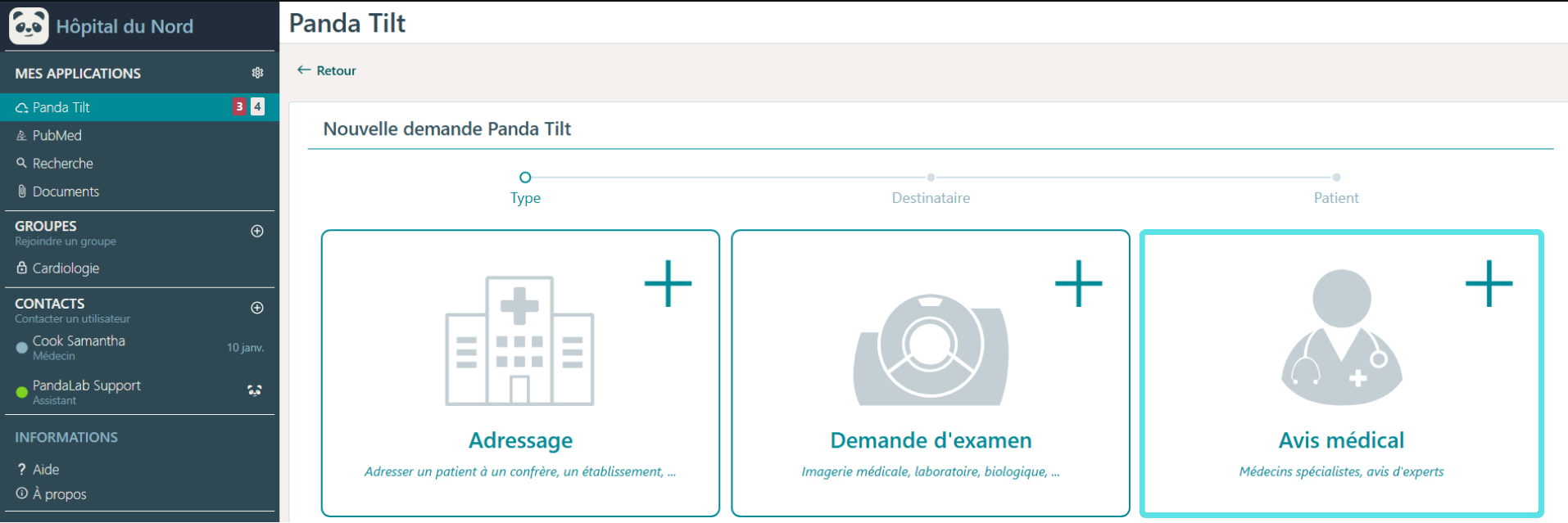This screenshot has height=523, width=1568.
Task: Click 'Adresser un patient à un confrère' description
Action: point(520,471)
